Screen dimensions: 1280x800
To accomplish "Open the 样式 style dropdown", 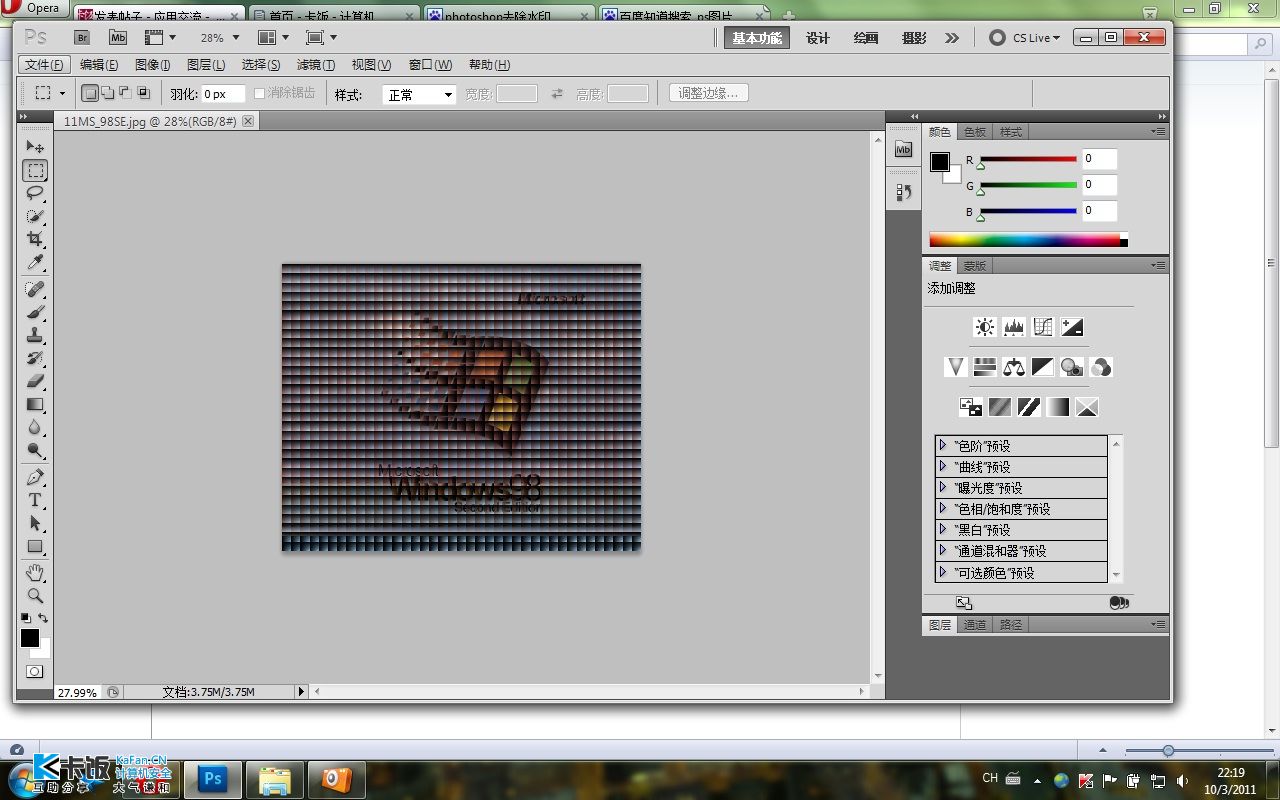I will point(419,94).
